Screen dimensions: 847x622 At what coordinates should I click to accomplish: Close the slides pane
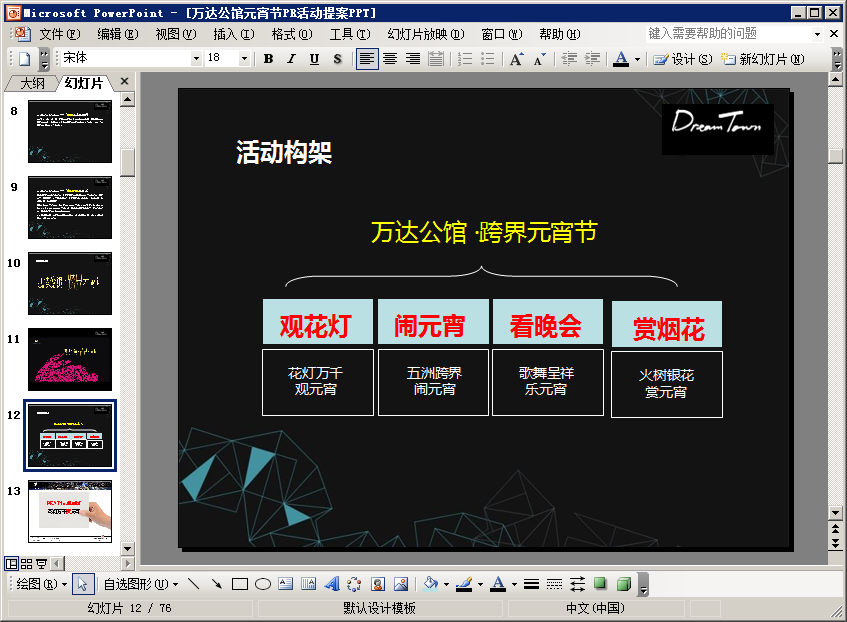click(124, 81)
